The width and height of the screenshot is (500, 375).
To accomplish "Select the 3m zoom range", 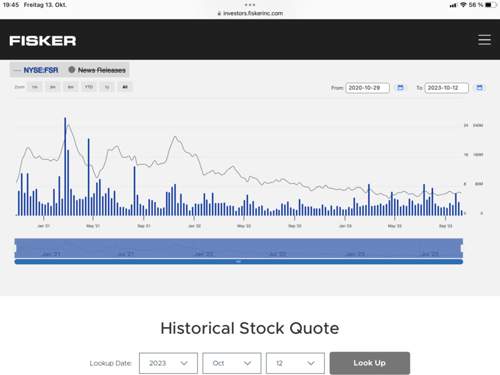I will (53, 87).
